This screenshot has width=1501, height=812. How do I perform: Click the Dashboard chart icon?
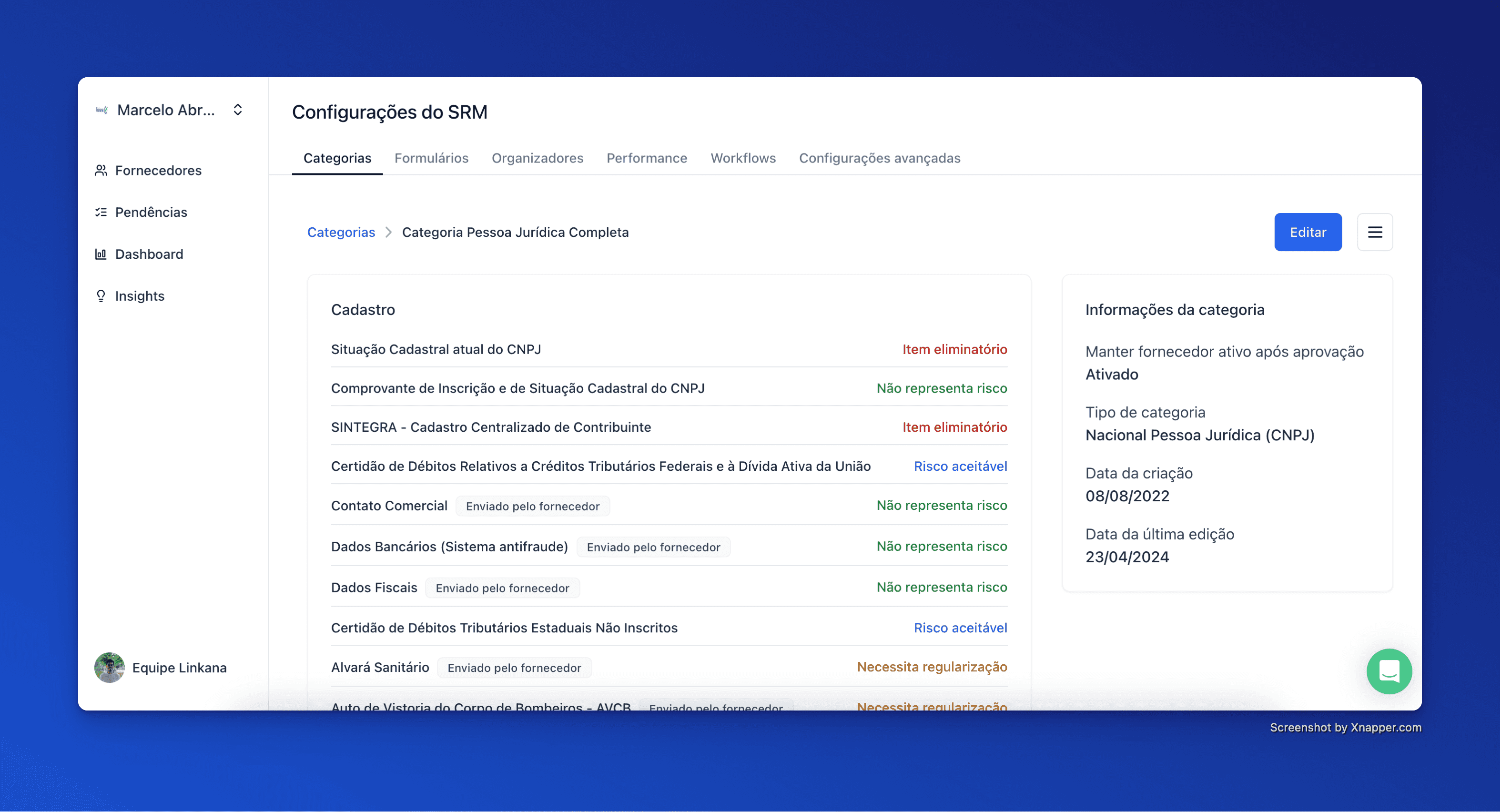pos(101,254)
